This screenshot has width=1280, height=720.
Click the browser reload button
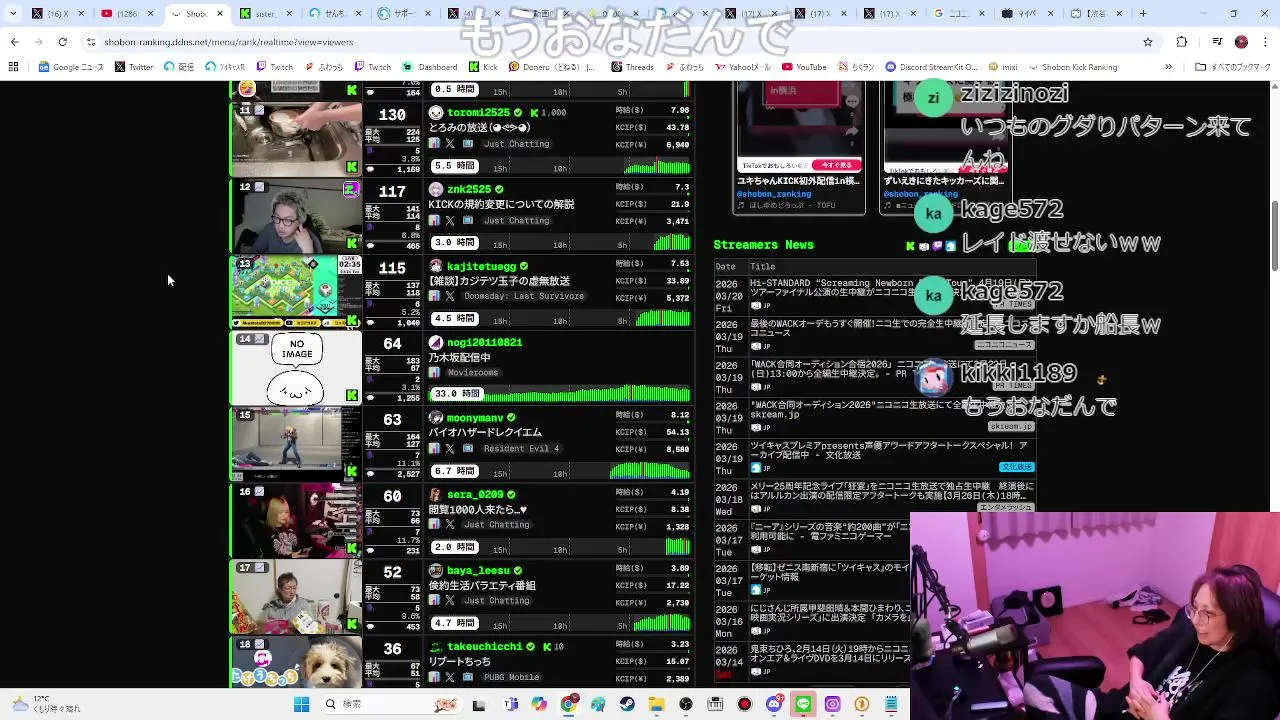62,42
